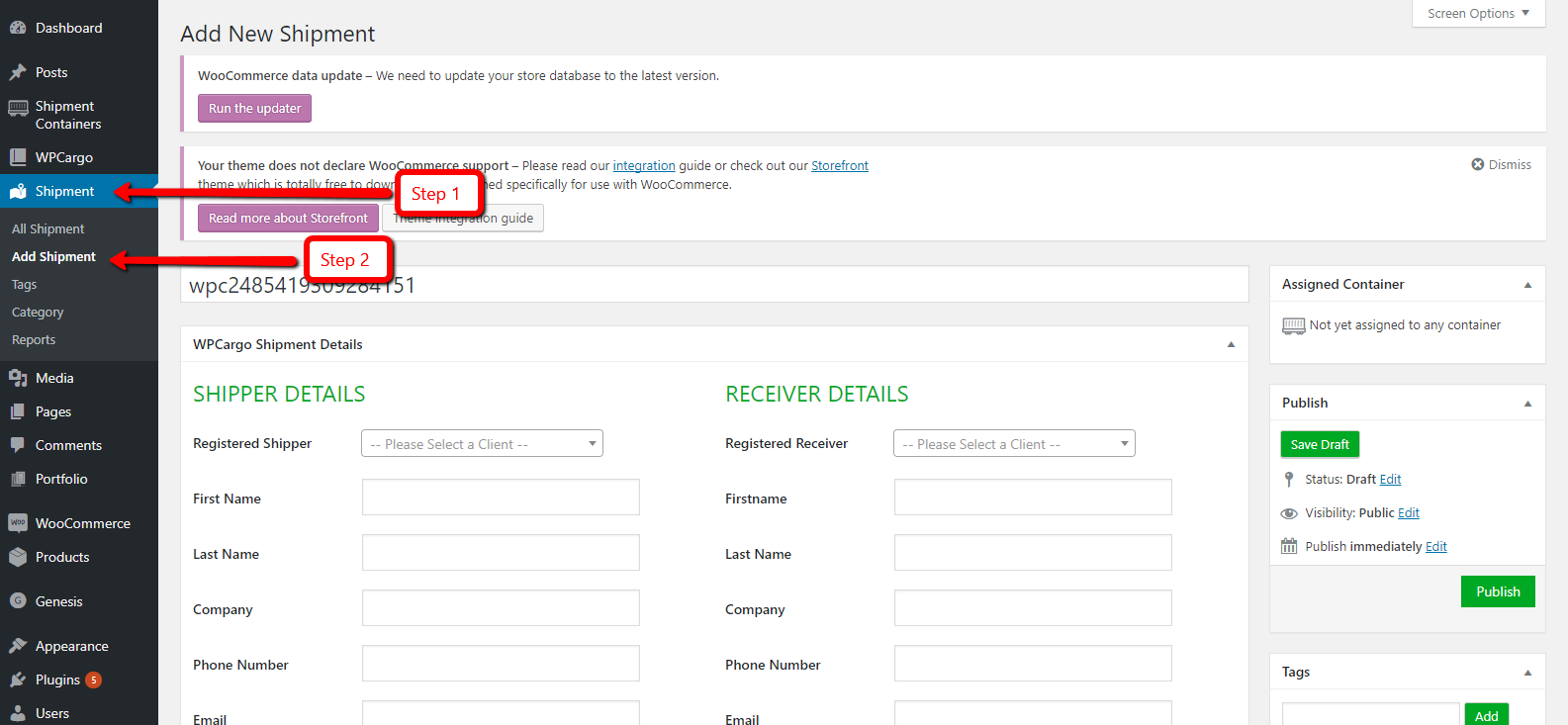Select Add Shipment in the submenu
The height and width of the screenshot is (725, 1568).
53,256
